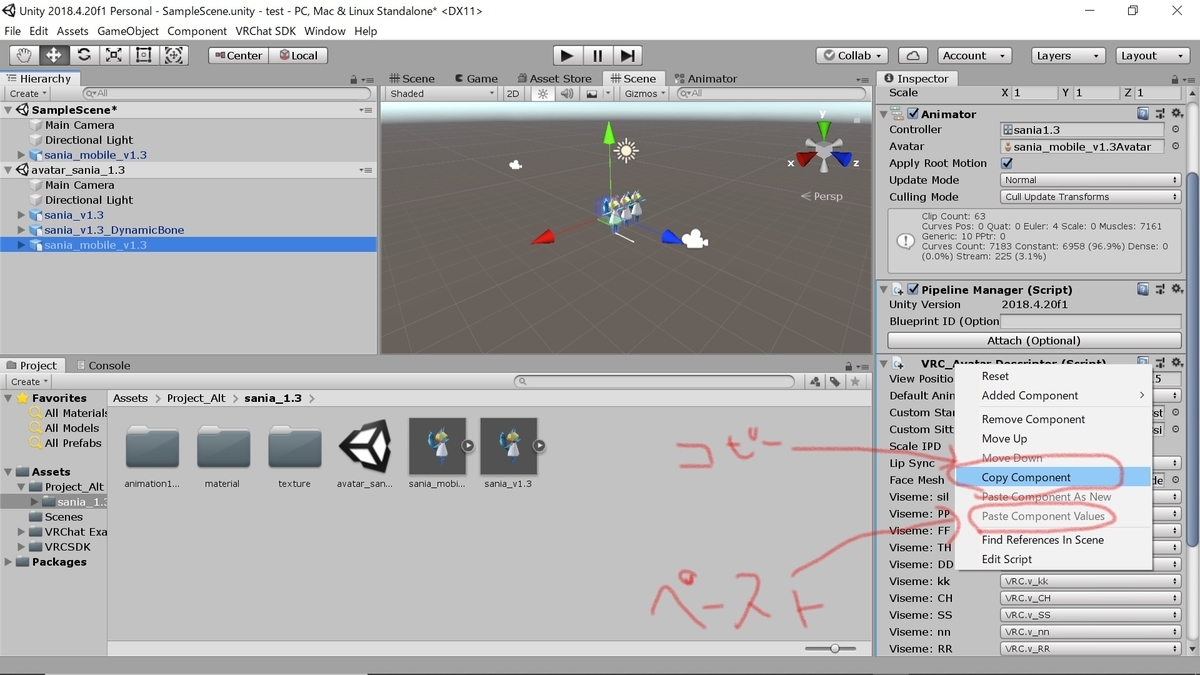Open the Gizmos dropdown
1200x675 pixels.
(x=644, y=93)
